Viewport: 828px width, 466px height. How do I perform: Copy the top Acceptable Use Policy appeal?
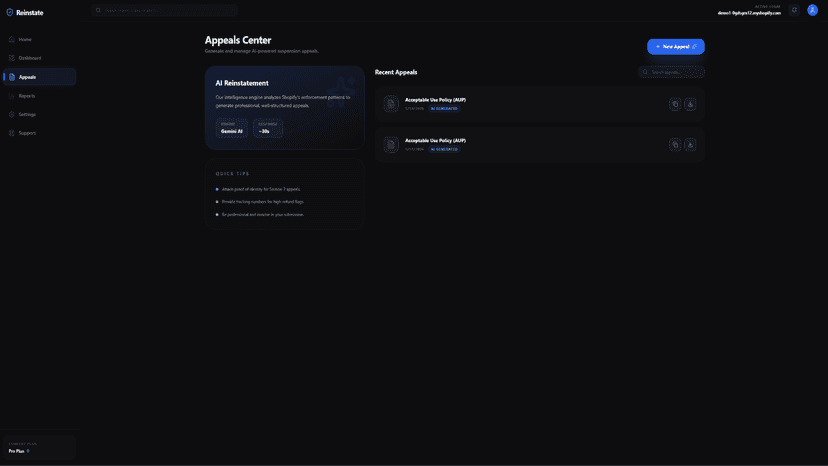pyautogui.click(x=675, y=104)
